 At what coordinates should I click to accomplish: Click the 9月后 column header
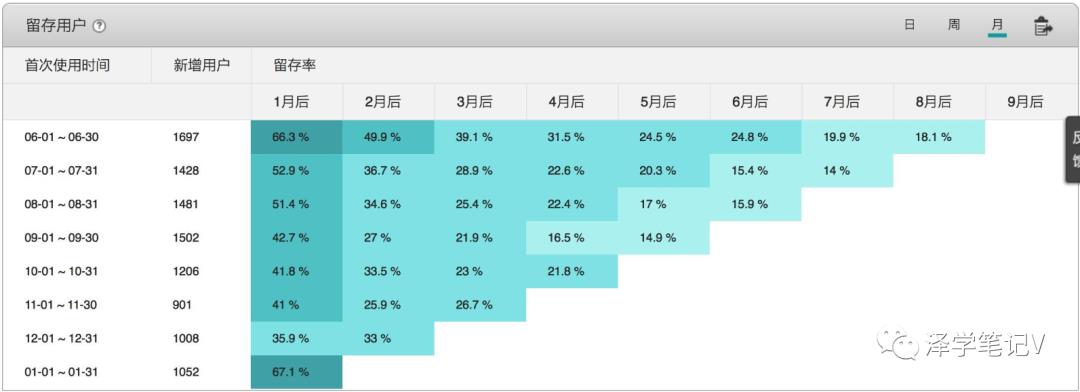tap(1025, 102)
